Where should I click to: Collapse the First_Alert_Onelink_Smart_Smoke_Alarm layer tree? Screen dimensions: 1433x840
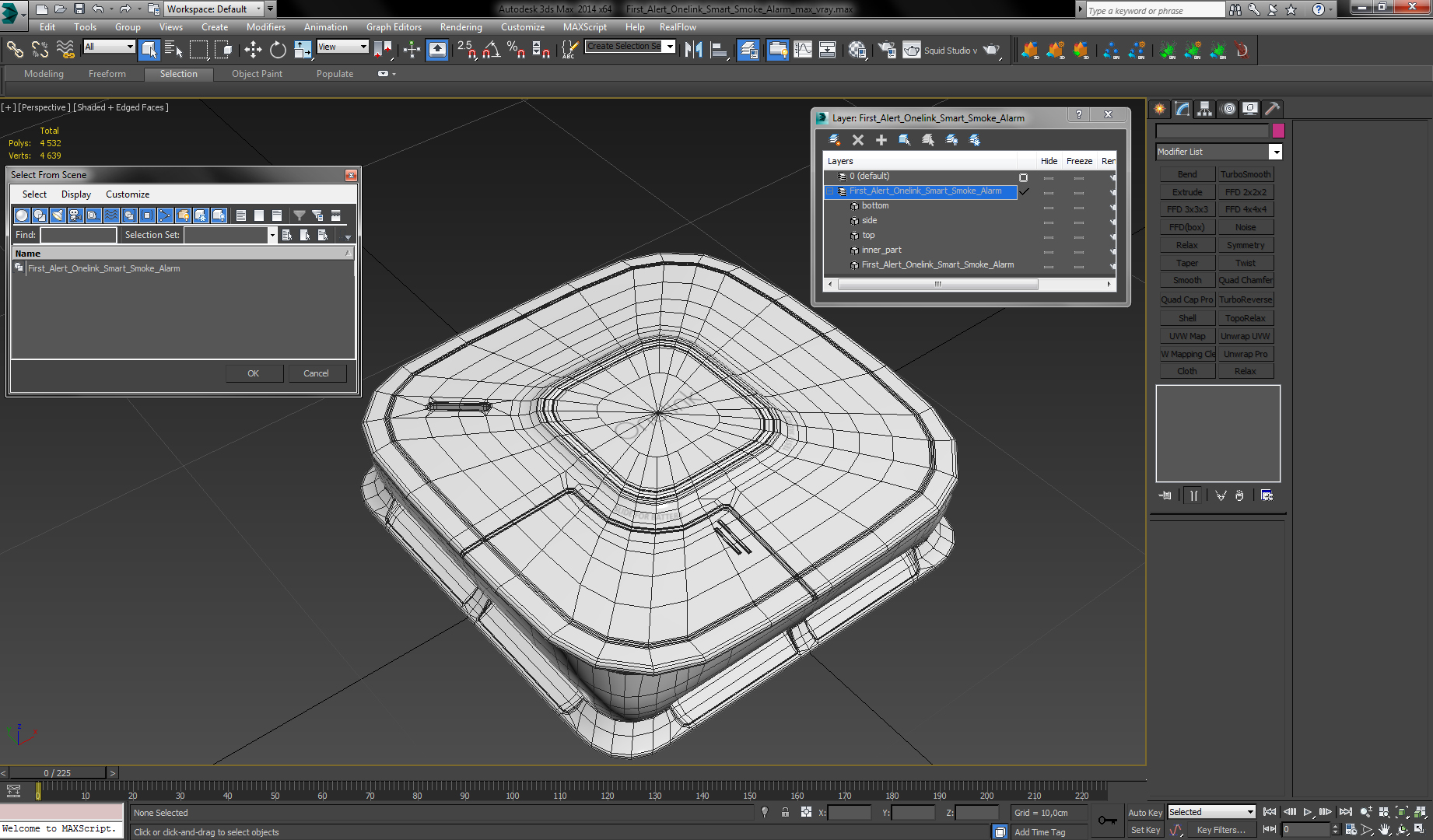click(x=830, y=191)
